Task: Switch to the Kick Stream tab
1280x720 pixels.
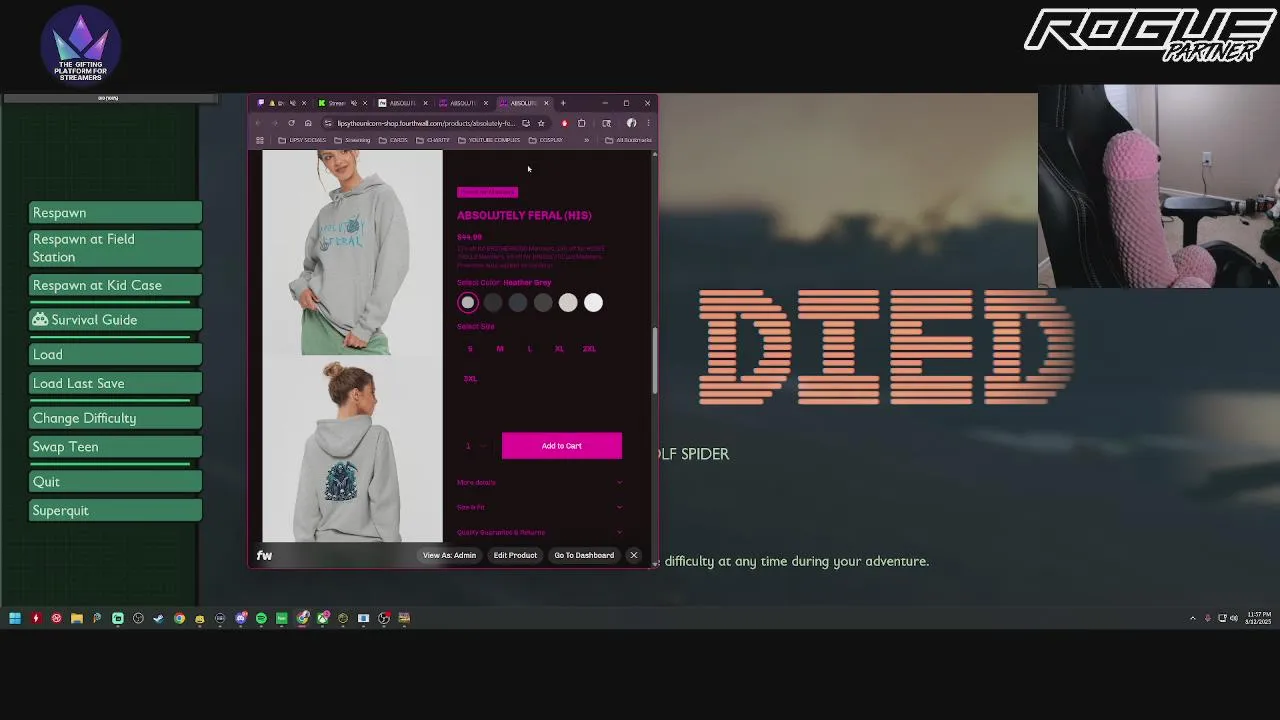Action: coord(343,103)
